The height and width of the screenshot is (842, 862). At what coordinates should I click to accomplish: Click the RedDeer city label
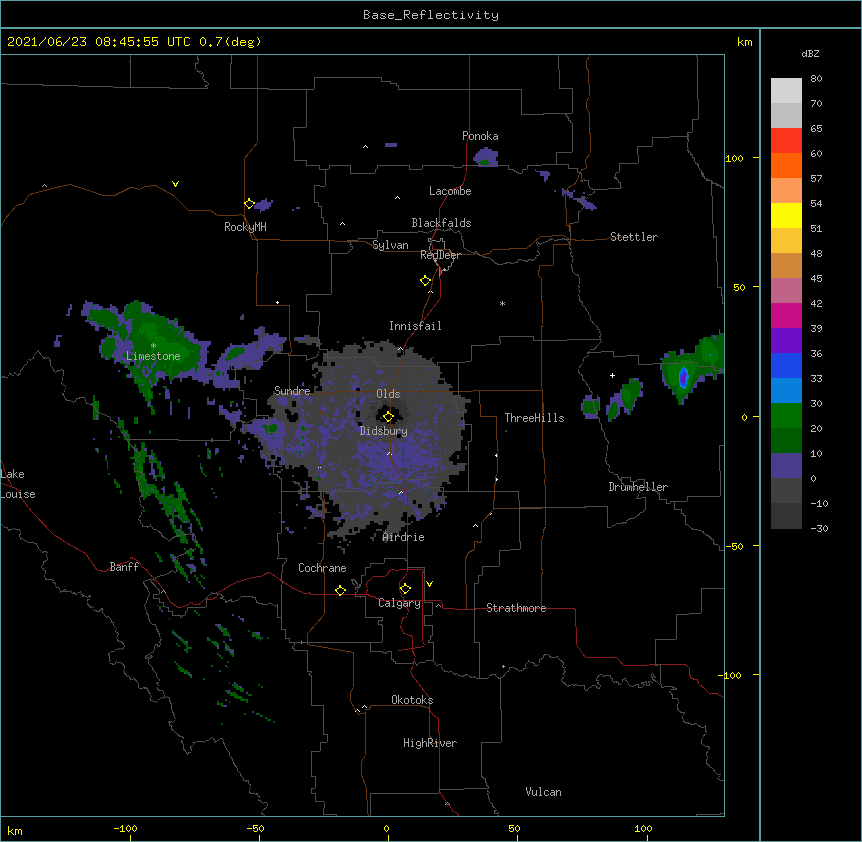point(440,255)
